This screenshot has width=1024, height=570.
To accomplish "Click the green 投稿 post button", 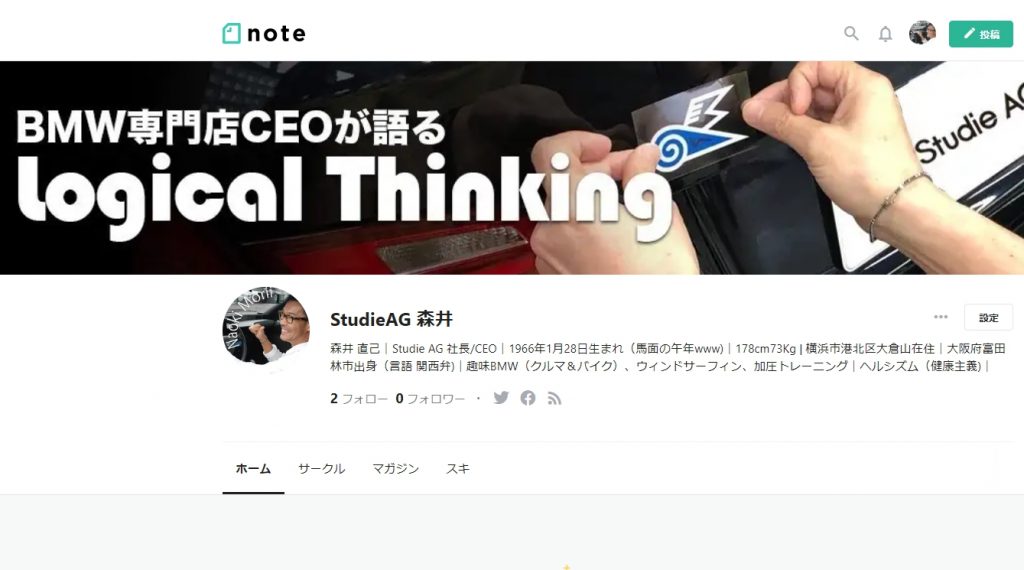I will [x=980, y=34].
